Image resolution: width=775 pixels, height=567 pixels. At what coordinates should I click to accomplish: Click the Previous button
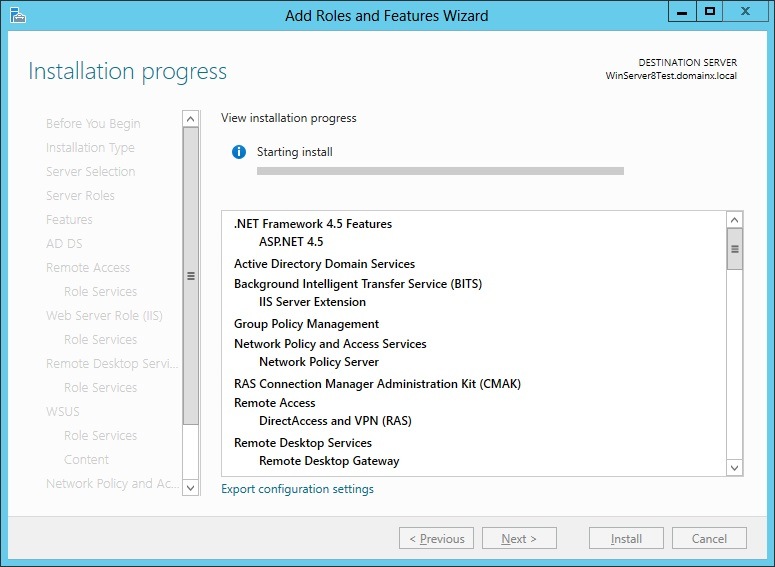[x=436, y=538]
